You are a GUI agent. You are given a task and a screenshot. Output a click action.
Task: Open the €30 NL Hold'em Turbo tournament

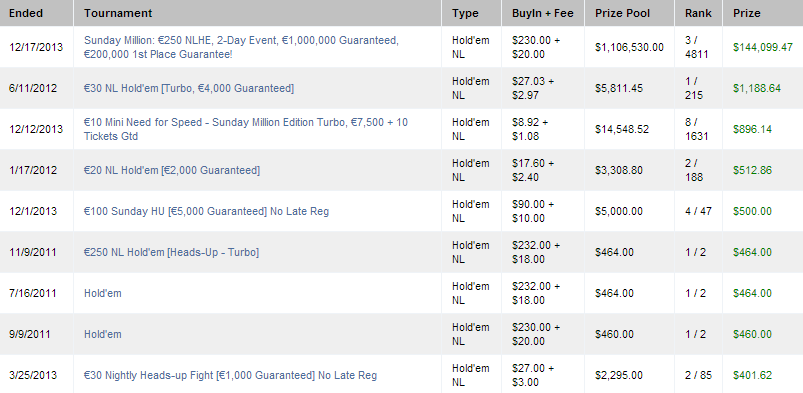click(189, 88)
